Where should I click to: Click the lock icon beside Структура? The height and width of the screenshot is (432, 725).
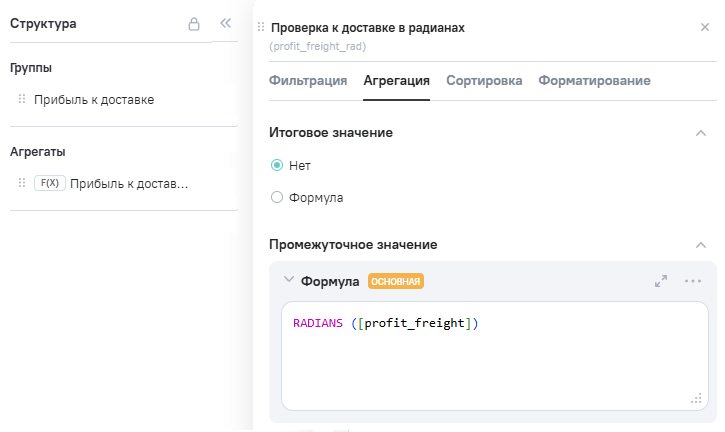(x=194, y=24)
